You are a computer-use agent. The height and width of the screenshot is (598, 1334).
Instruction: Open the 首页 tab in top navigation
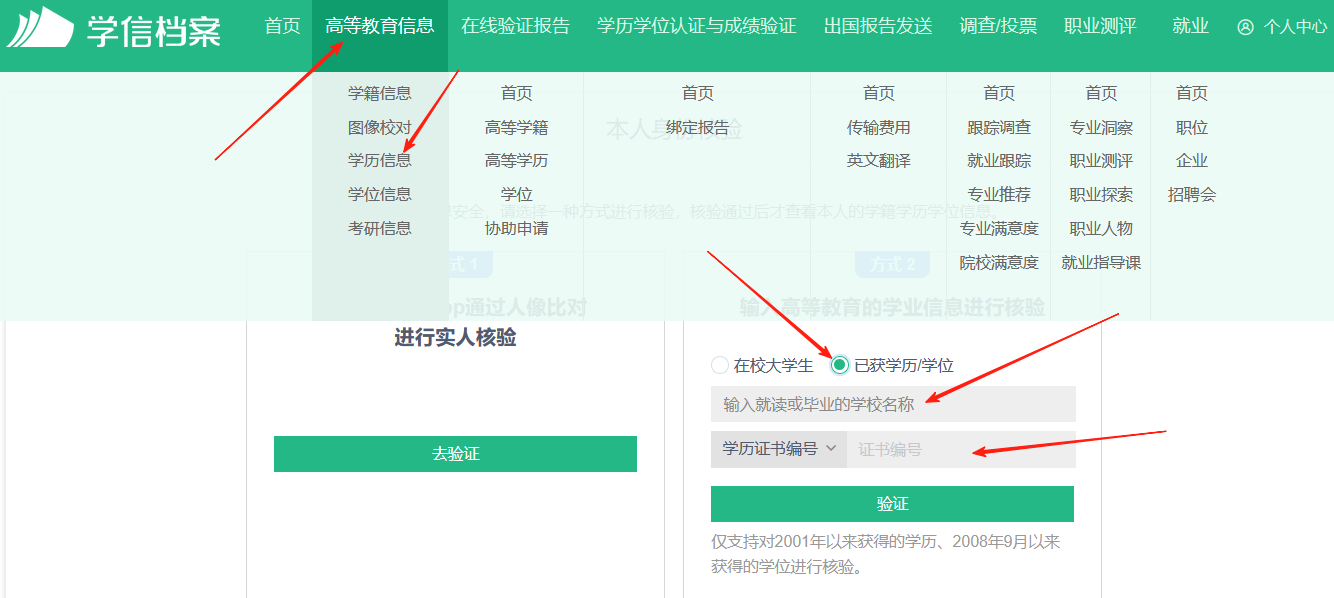(282, 26)
